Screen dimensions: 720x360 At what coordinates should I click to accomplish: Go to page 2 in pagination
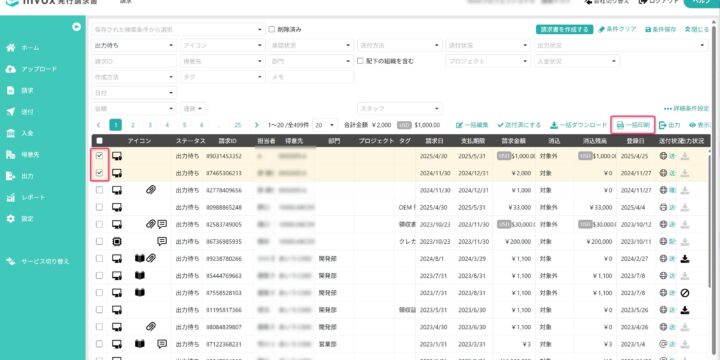point(132,125)
